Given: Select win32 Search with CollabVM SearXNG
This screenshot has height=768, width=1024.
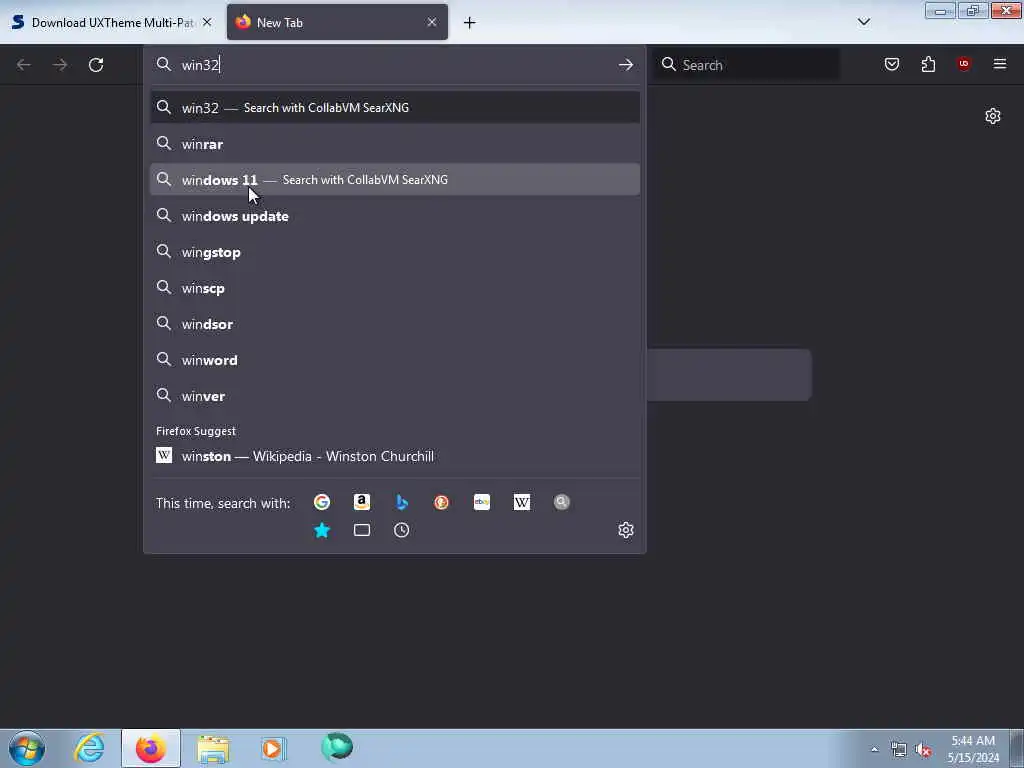Looking at the screenshot, I should click(395, 108).
